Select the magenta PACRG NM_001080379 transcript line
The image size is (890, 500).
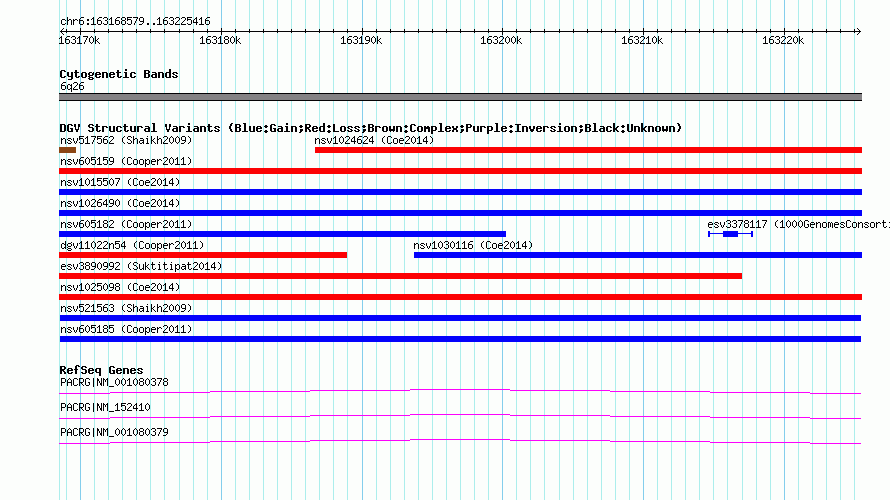pos(460,442)
